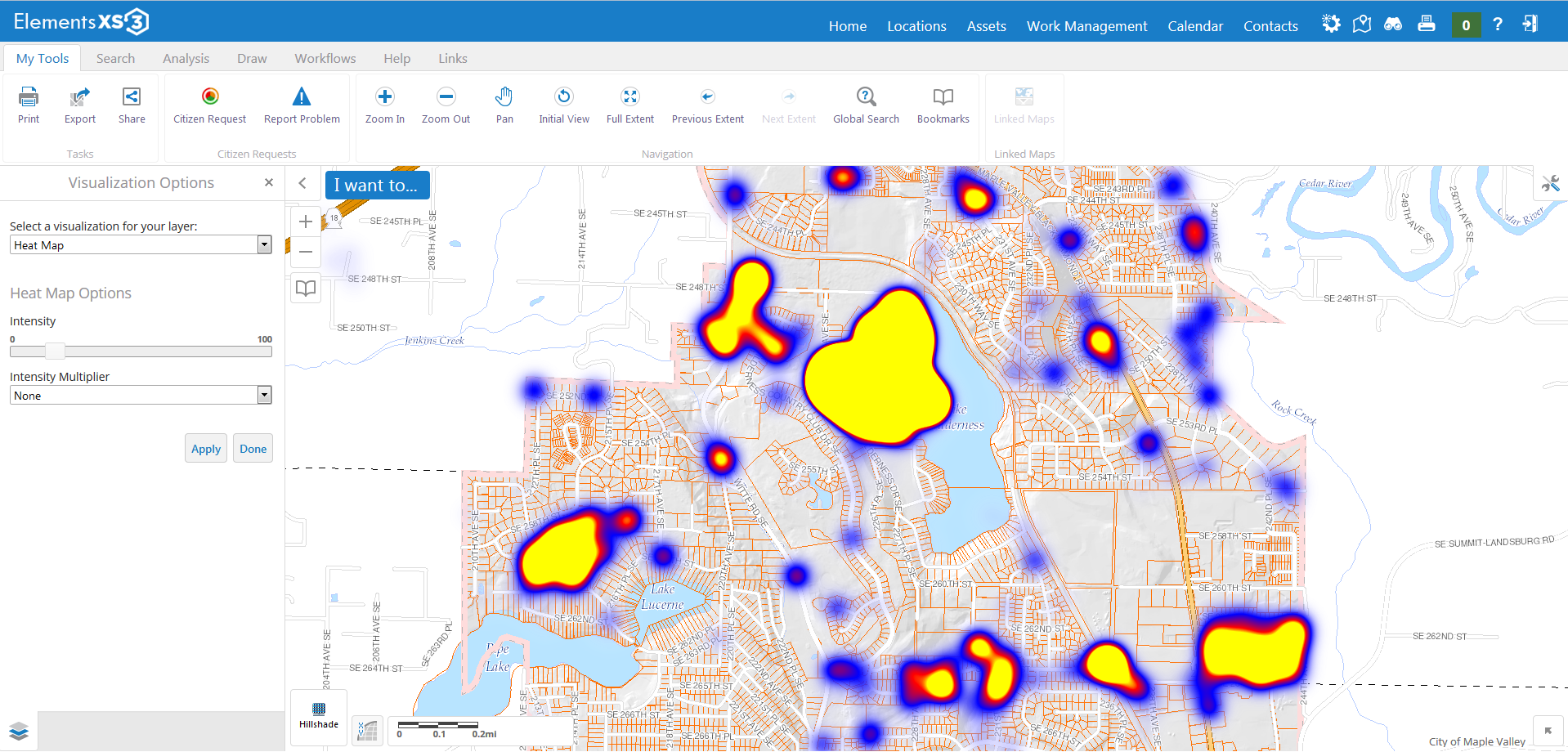This screenshot has height=752, width=1568.
Task: Click the printer icon in header
Action: (x=1427, y=24)
